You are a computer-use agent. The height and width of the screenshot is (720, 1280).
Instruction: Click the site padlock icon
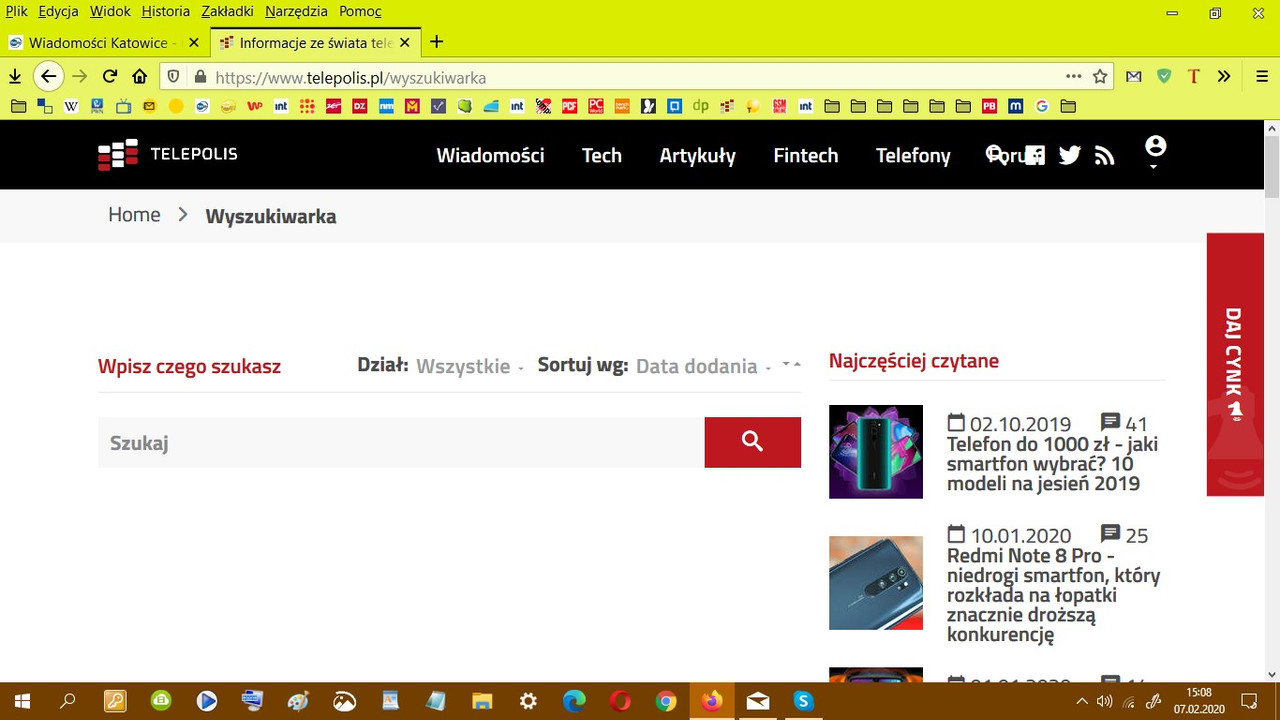click(200, 77)
